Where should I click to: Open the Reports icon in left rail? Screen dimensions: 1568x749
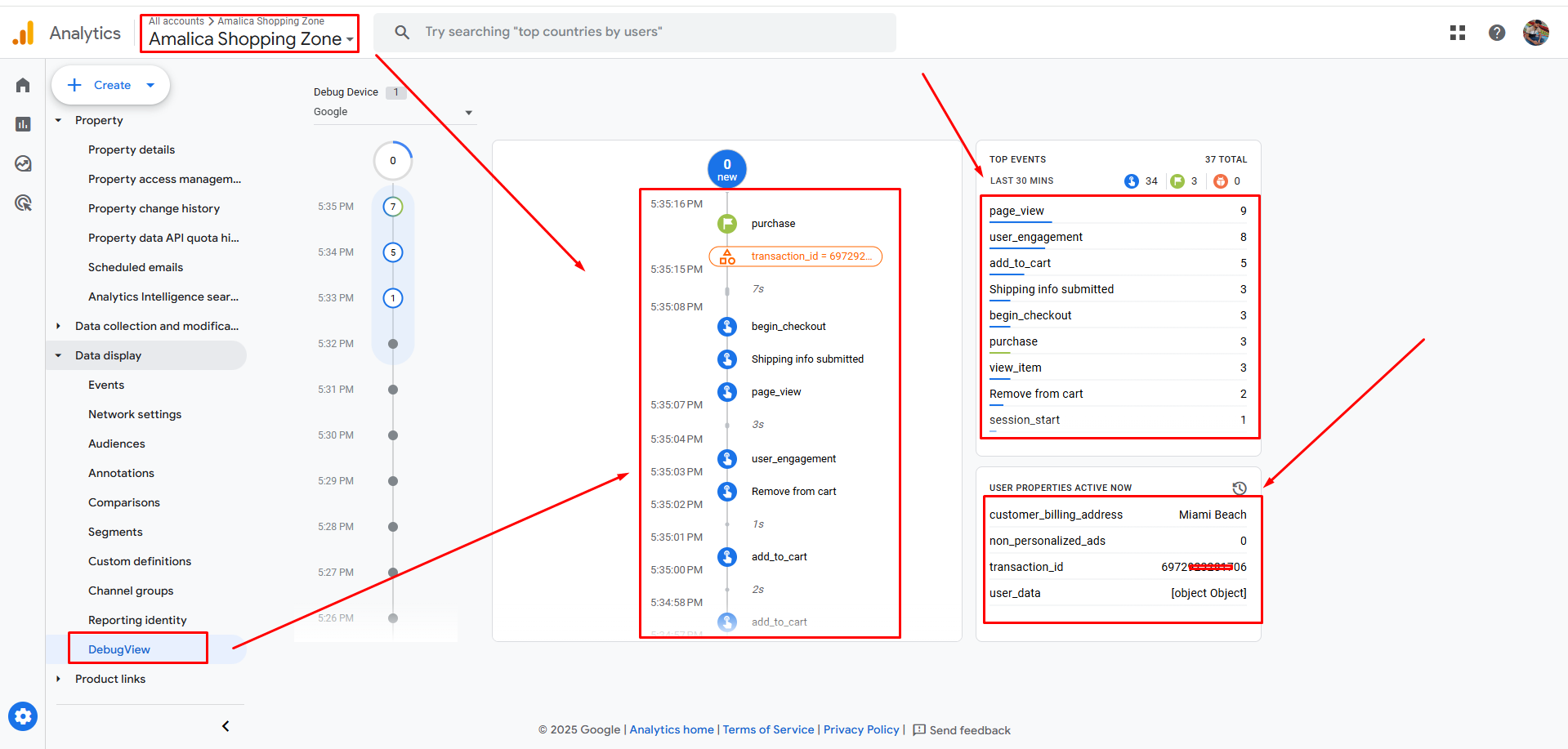(x=23, y=124)
